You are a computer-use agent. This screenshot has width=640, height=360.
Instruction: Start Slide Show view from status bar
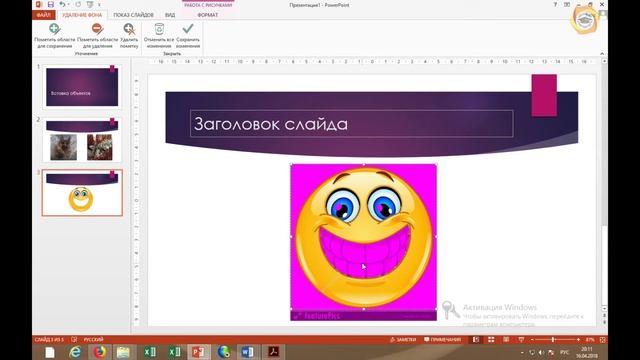[x=521, y=340]
